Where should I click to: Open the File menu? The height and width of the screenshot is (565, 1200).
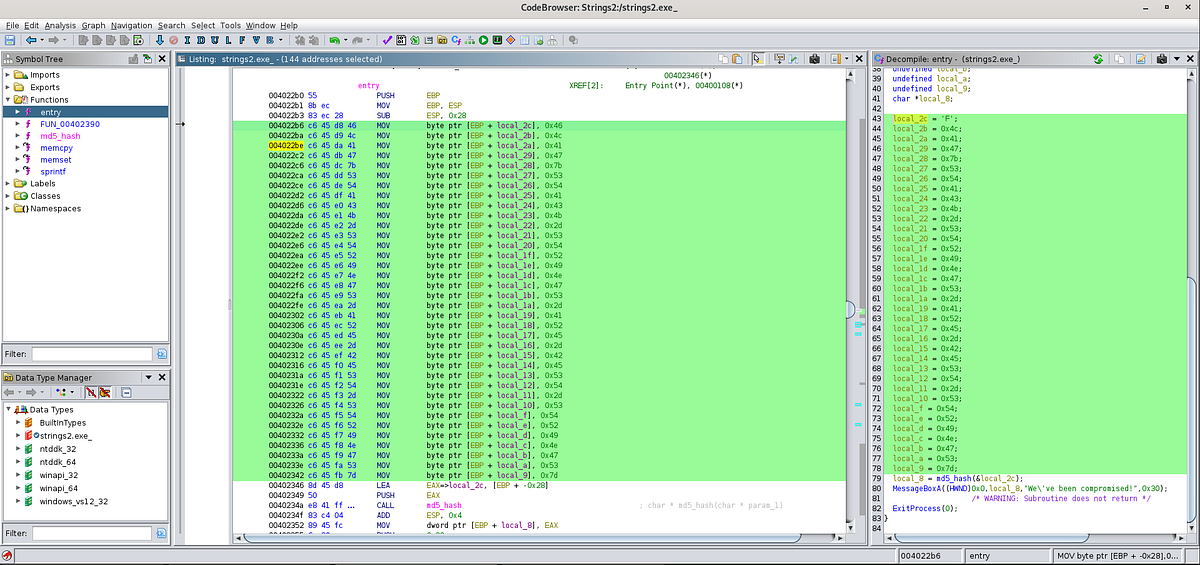(13, 25)
